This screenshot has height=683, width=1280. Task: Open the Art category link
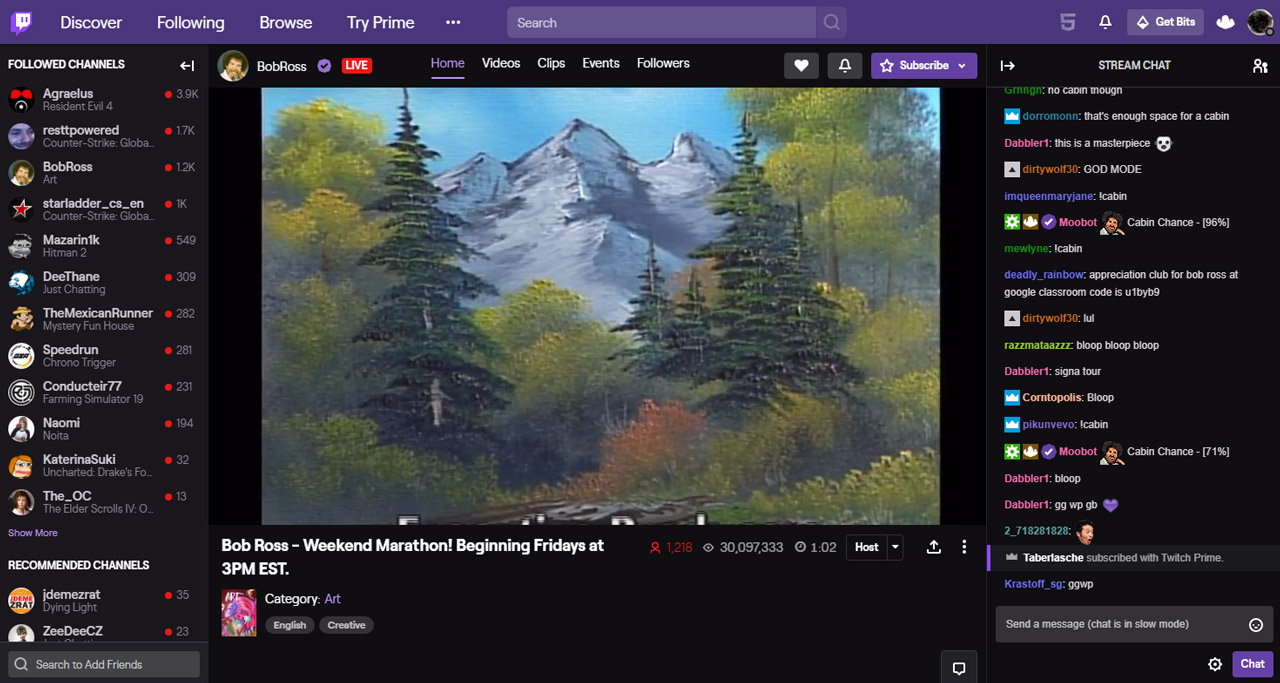[332, 598]
